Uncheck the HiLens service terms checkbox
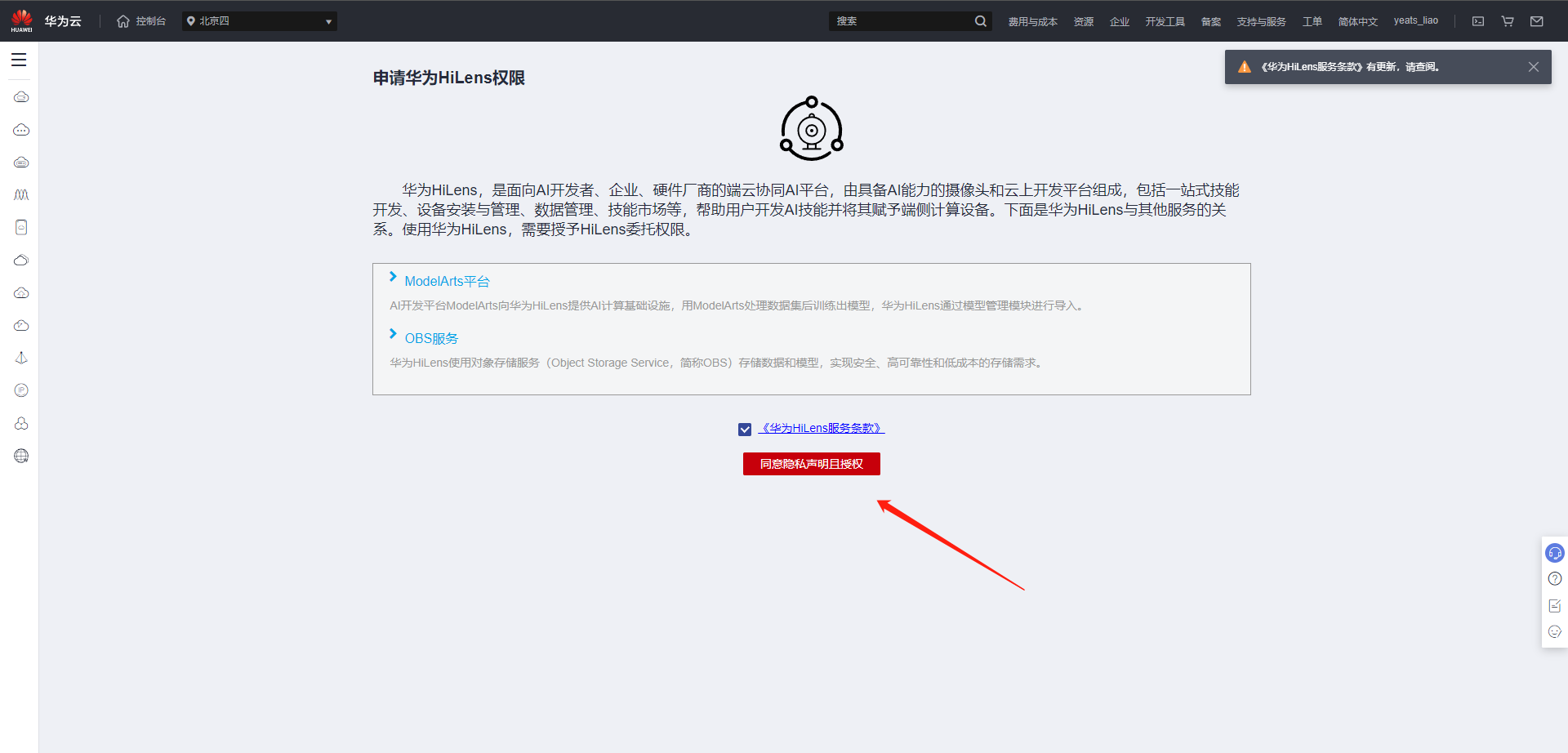This screenshot has width=1568, height=753. coord(745,429)
